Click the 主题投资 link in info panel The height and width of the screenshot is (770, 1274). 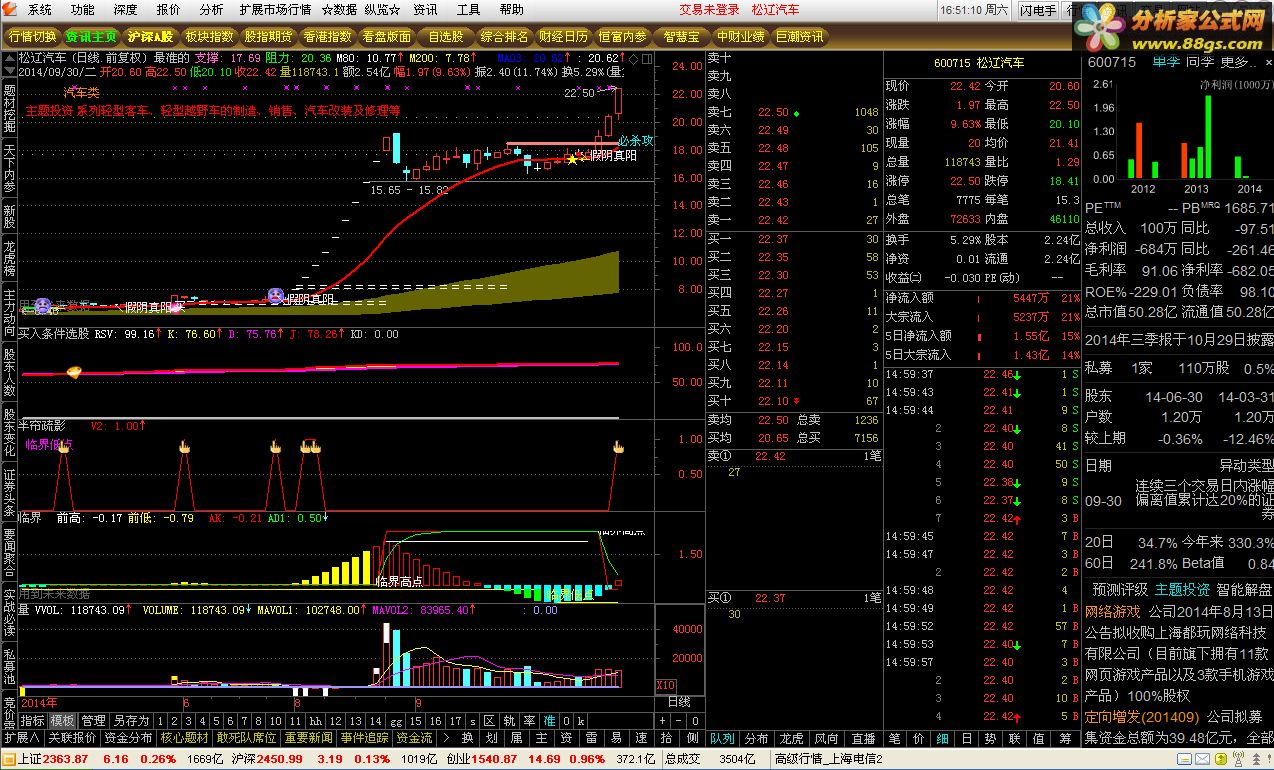coord(1182,589)
